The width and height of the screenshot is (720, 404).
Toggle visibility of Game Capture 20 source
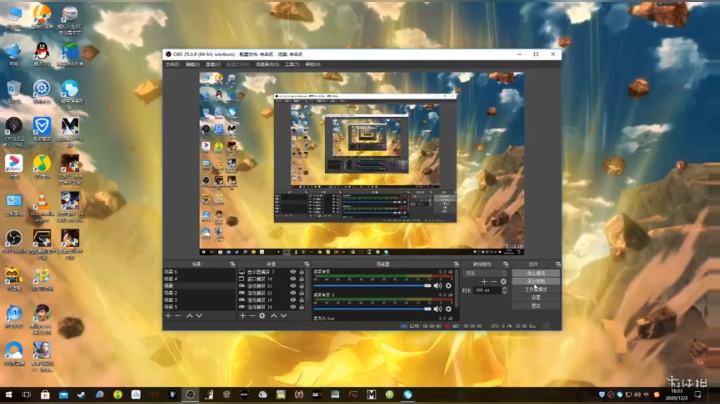tap(293, 293)
